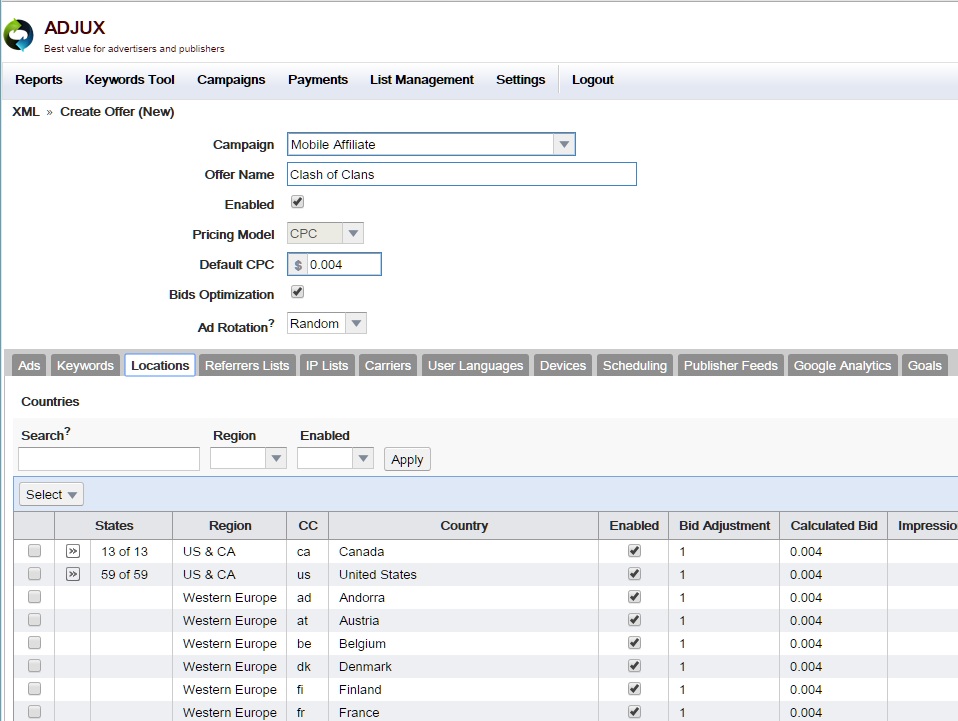
Task: Click the Default CPC input field
Action: (x=343, y=265)
